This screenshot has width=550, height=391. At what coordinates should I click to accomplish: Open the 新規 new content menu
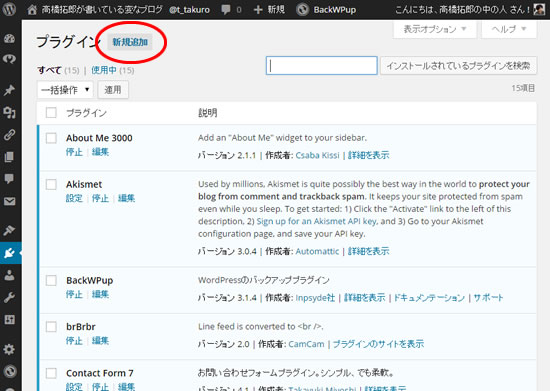coord(269,9)
